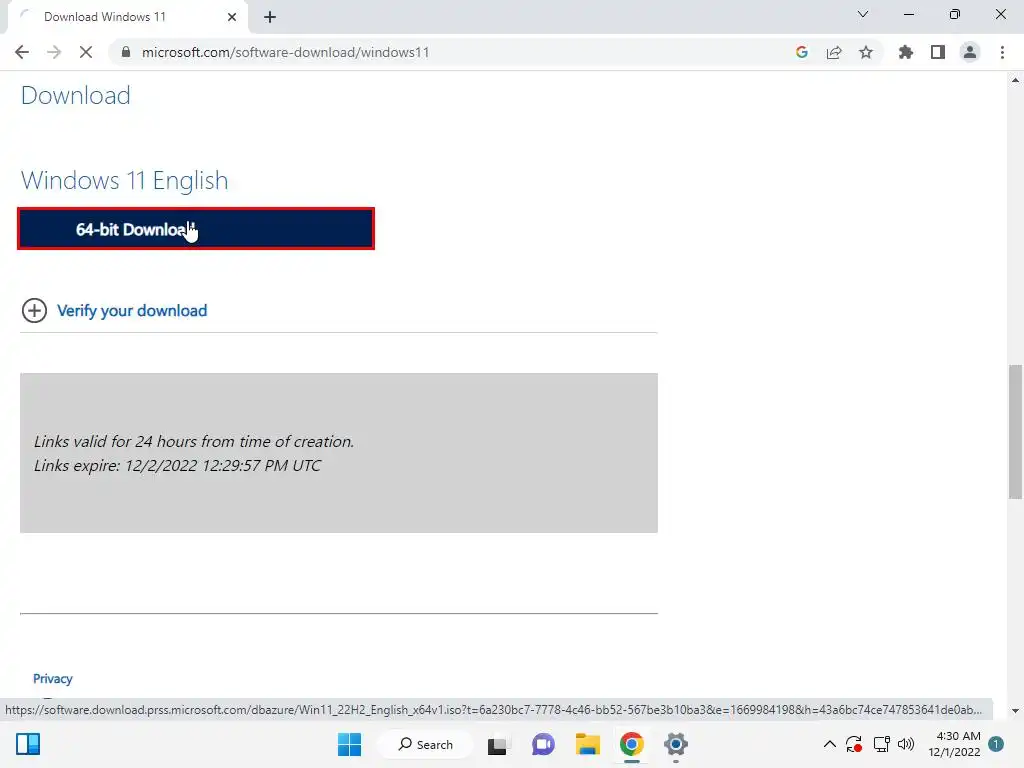Bookmark this tab with the star icon
Screen dimensions: 1024x768
coord(866,52)
